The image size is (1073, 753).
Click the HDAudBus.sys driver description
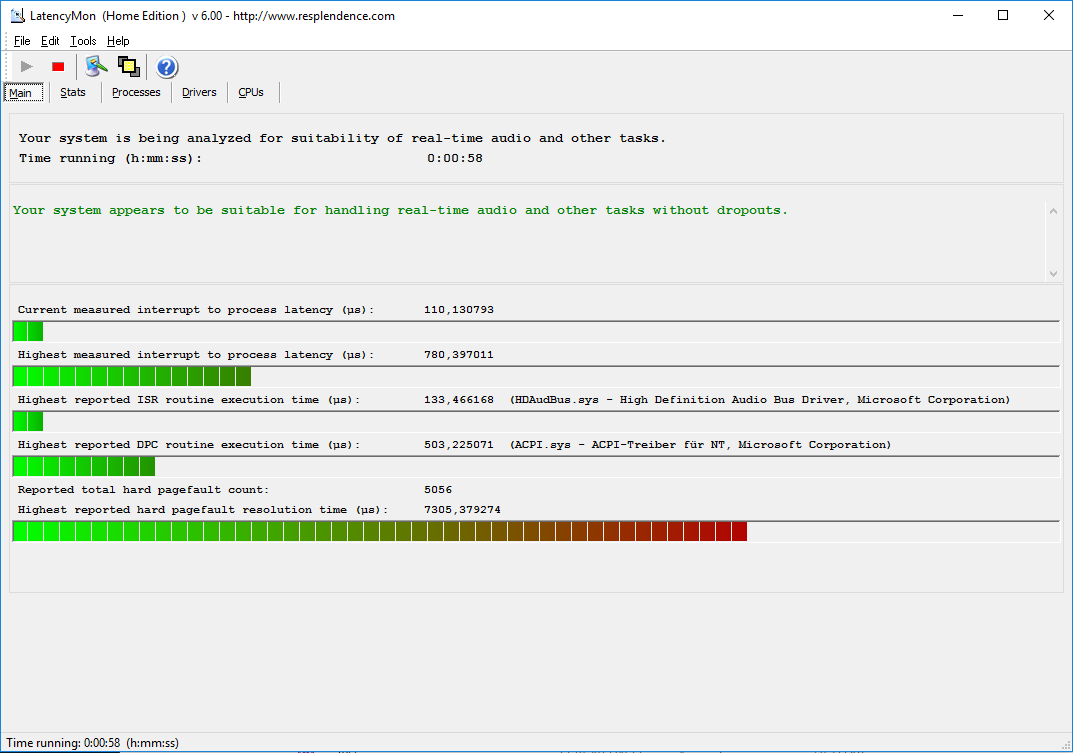[x=760, y=400]
